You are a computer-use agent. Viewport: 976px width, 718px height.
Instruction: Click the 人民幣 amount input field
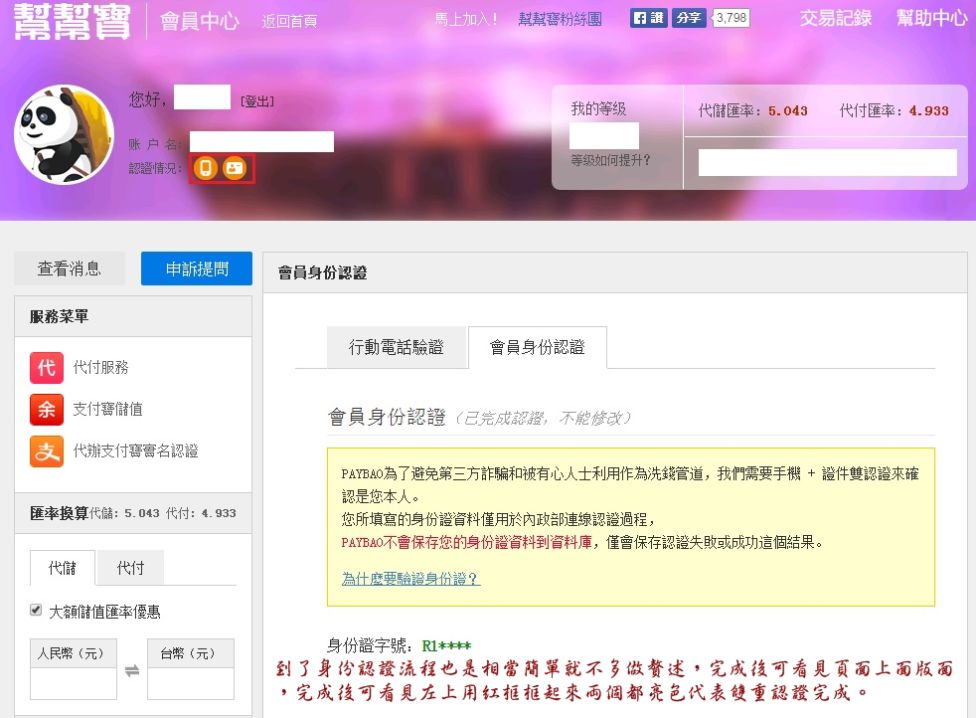(x=73, y=684)
